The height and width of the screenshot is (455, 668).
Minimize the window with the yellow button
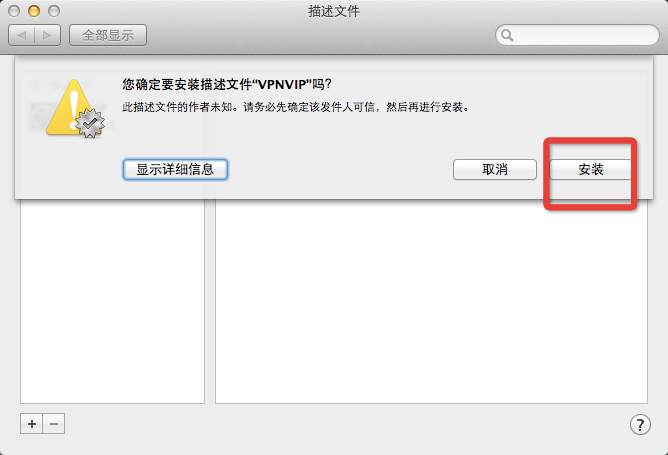[x=34, y=11]
